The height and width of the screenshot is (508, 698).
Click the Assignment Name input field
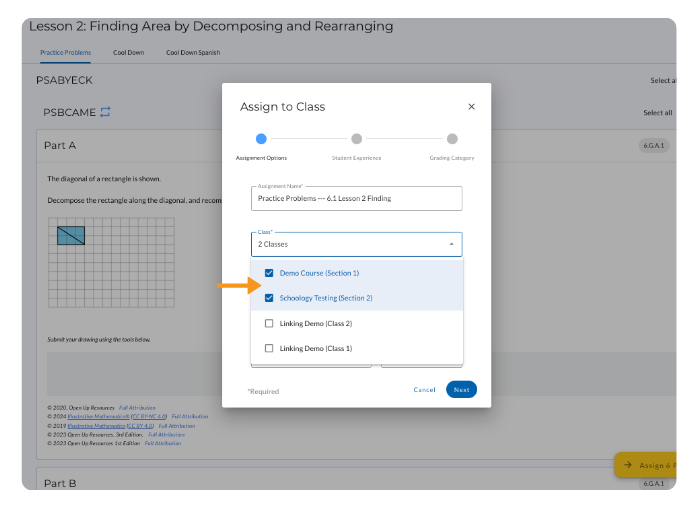(357, 198)
